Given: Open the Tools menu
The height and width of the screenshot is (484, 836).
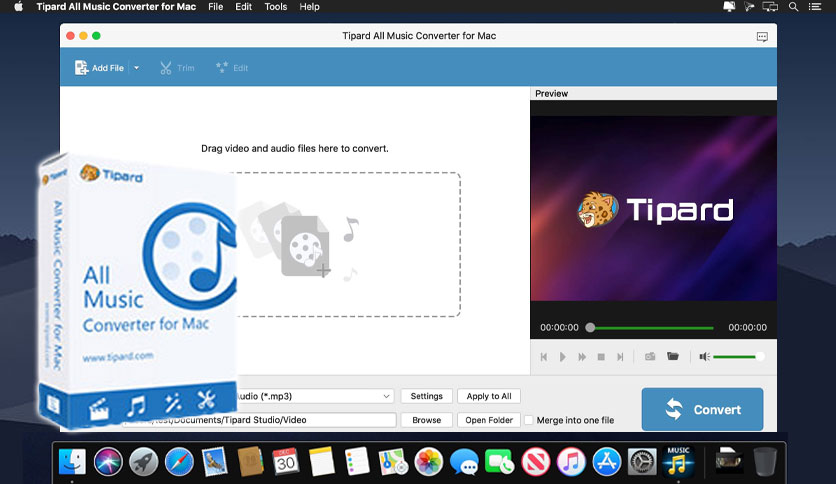Looking at the screenshot, I should pyautogui.click(x=276, y=7).
